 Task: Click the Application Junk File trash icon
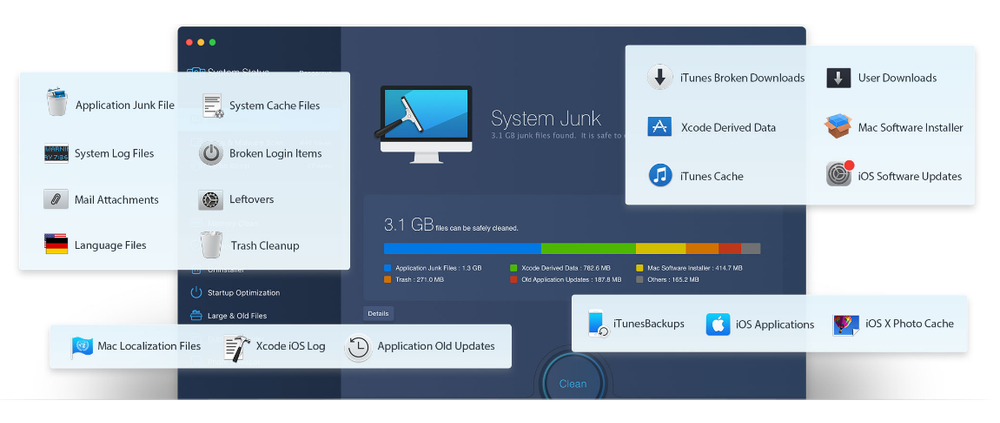(x=57, y=102)
